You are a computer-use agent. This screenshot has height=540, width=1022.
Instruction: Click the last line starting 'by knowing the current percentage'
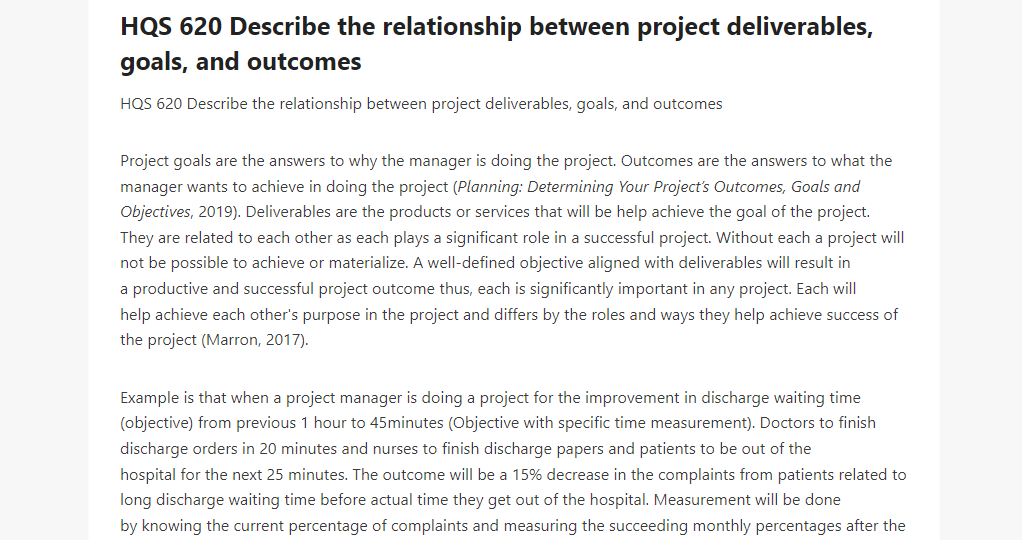512,526
